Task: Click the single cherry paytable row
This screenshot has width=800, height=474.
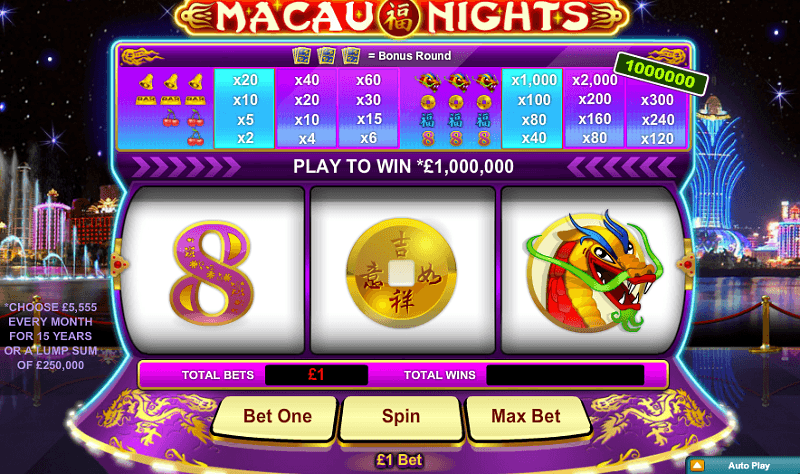Action: point(195,138)
